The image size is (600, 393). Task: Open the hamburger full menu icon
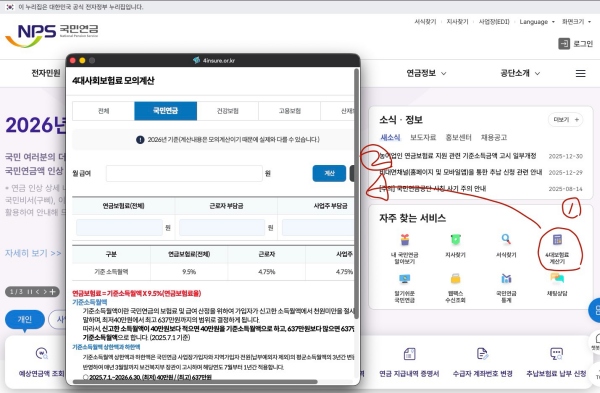tap(580, 73)
